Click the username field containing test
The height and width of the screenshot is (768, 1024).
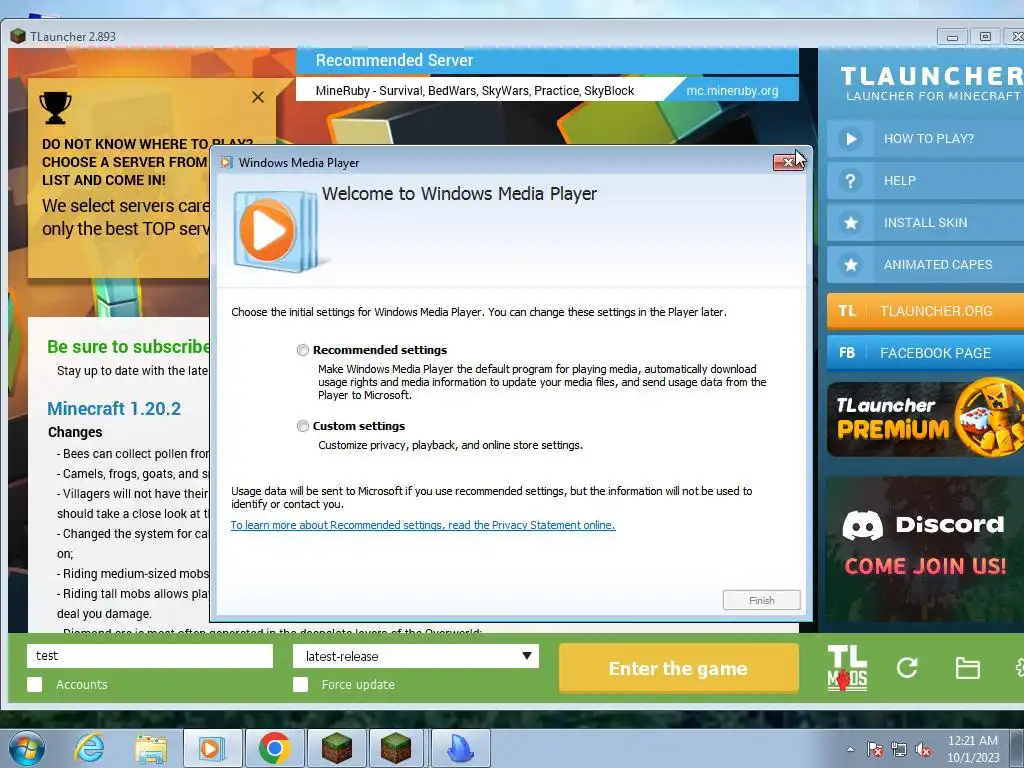(x=150, y=656)
